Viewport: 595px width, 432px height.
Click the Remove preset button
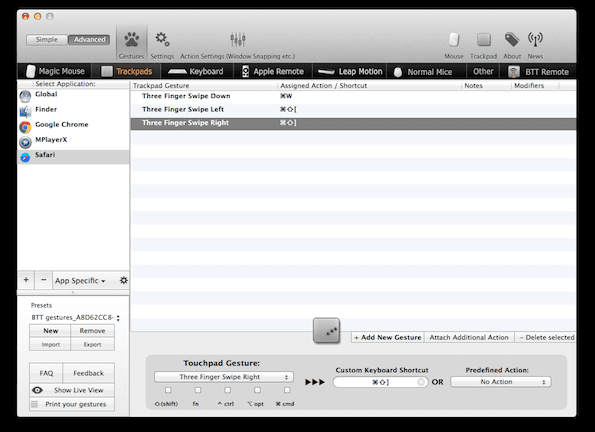tap(92, 331)
